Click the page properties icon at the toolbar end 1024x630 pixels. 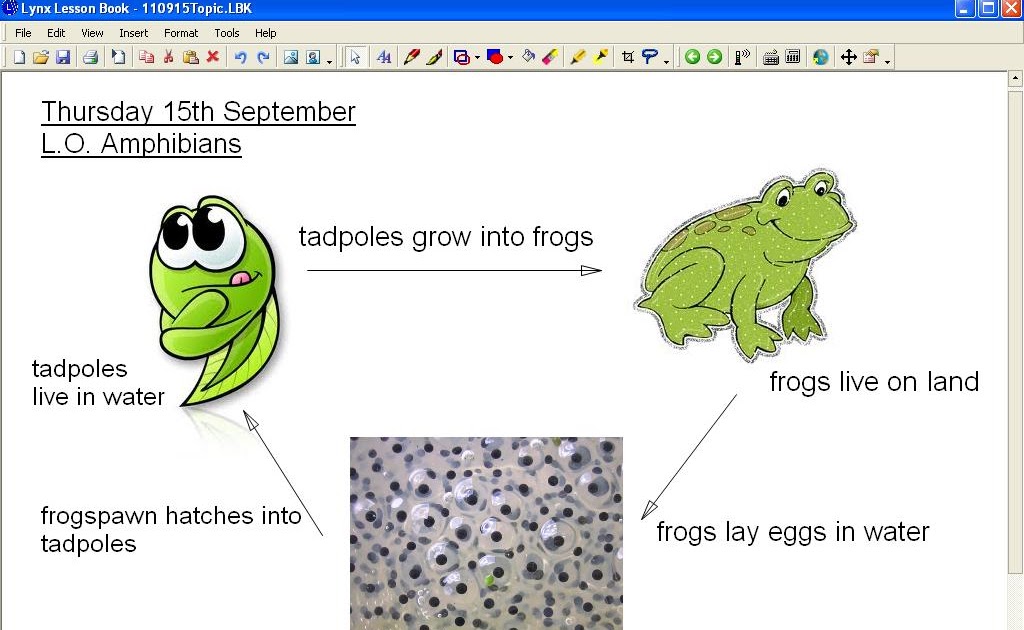point(871,57)
